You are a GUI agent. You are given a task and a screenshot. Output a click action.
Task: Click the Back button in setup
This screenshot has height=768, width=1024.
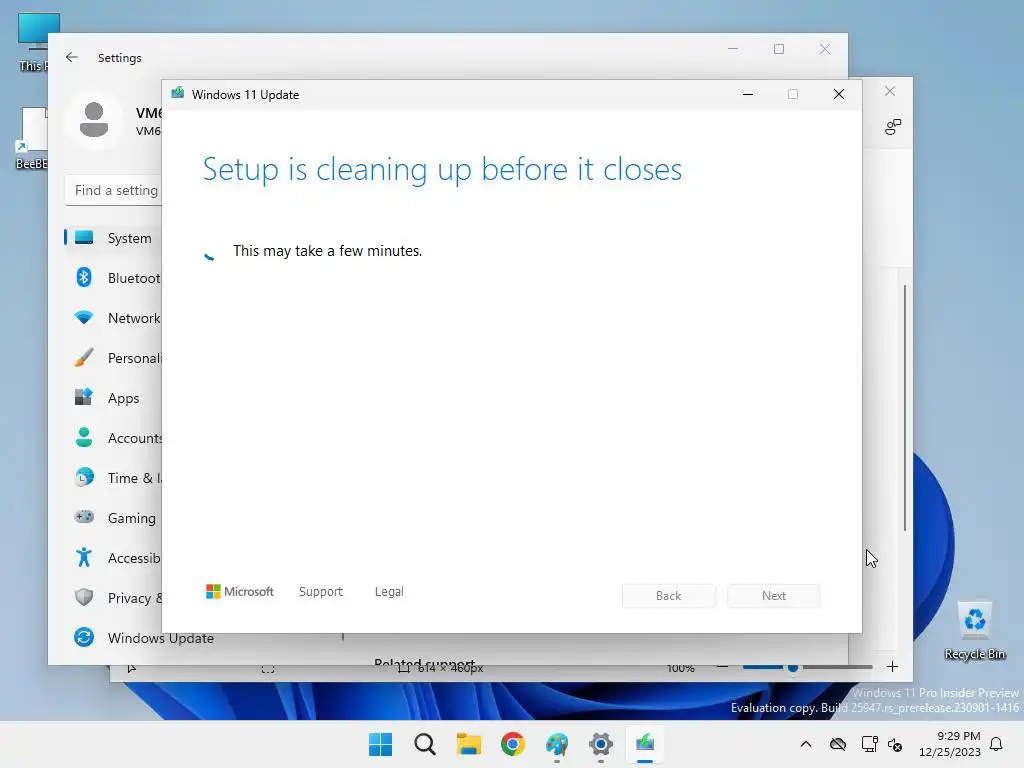(x=669, y=596)
